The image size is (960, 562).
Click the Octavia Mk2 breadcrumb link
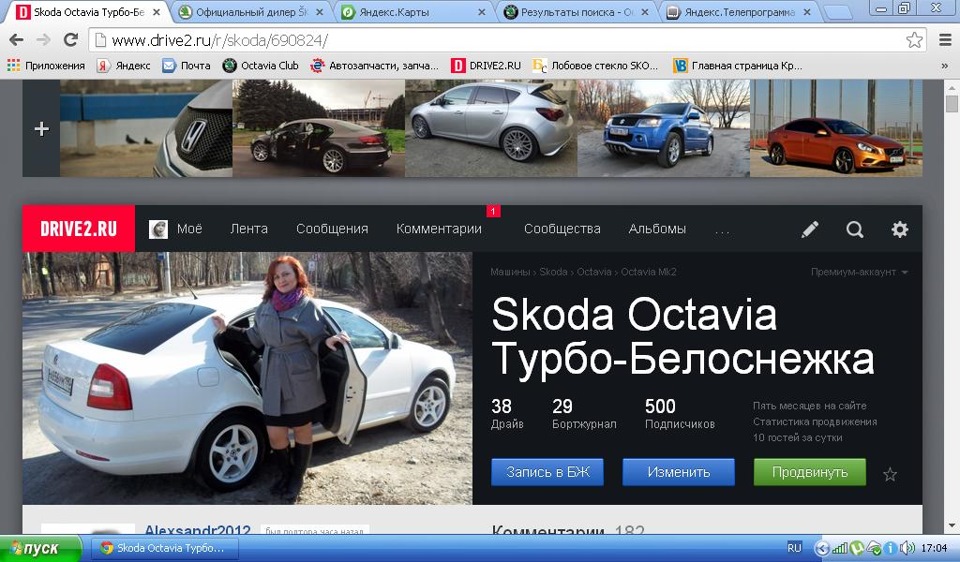coord(648,272)
